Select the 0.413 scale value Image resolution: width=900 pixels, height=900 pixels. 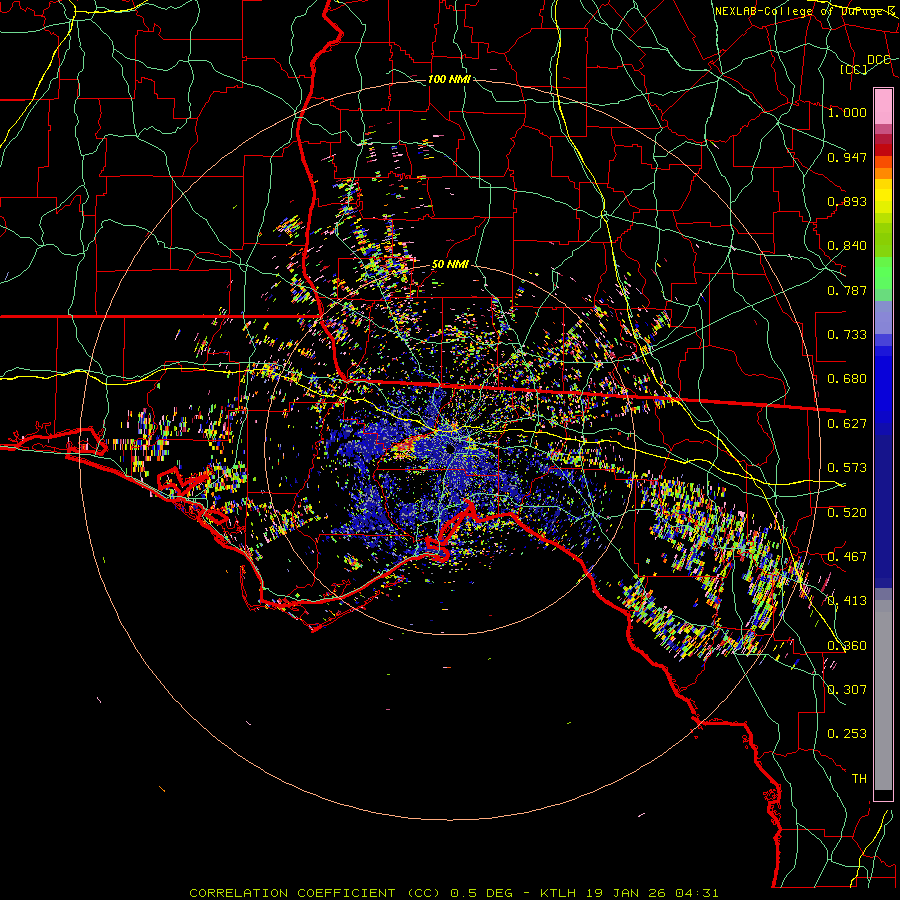pos(847,601)
